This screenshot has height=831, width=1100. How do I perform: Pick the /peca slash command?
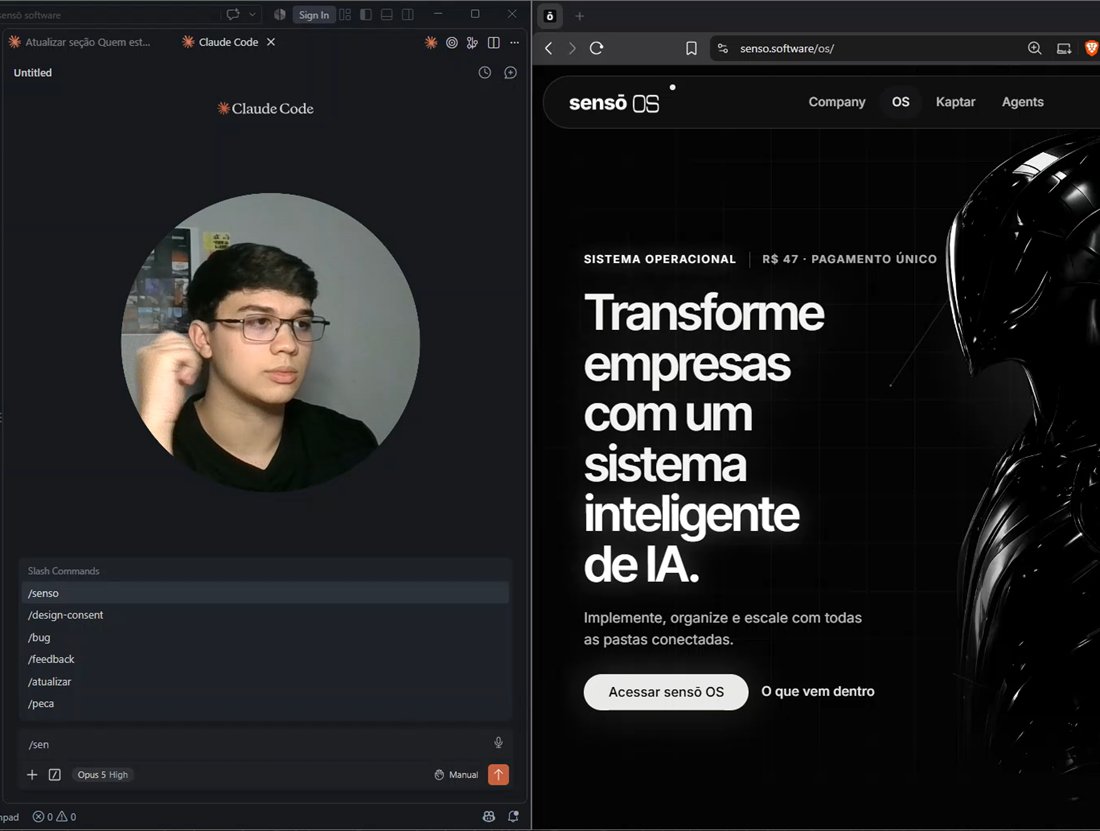265,703
